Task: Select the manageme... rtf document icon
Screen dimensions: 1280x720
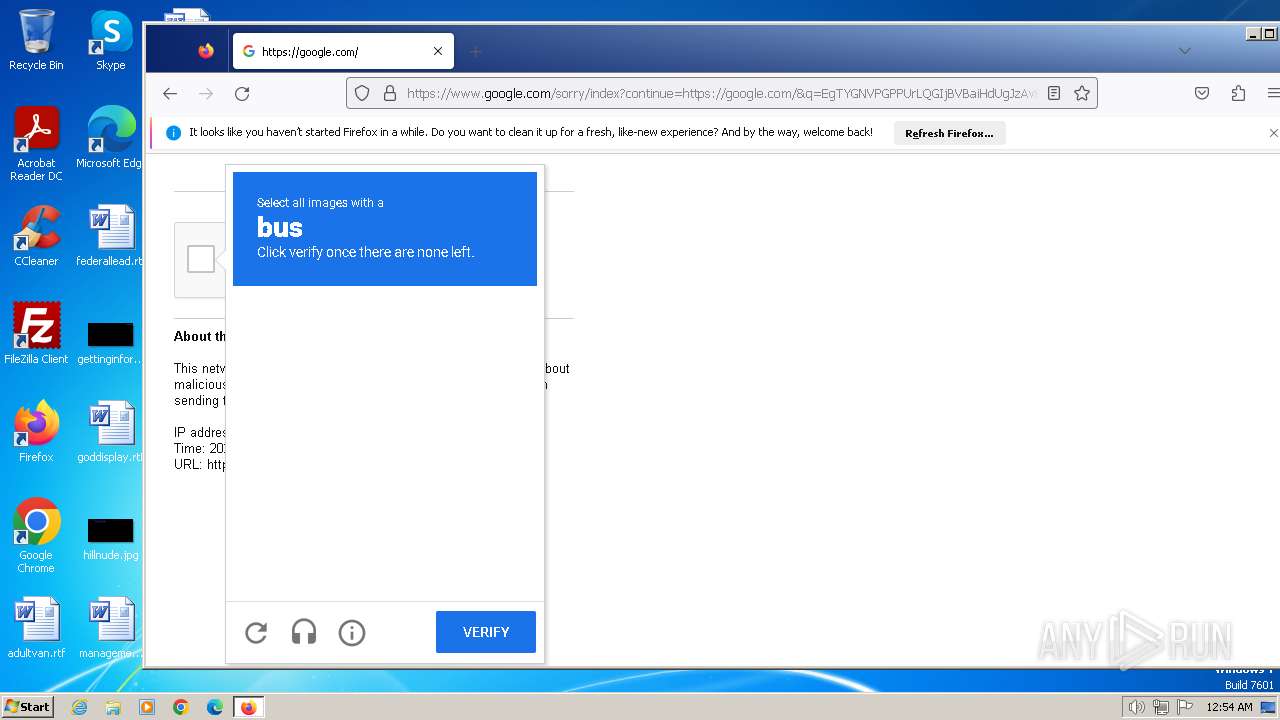Action: point(111,628)
